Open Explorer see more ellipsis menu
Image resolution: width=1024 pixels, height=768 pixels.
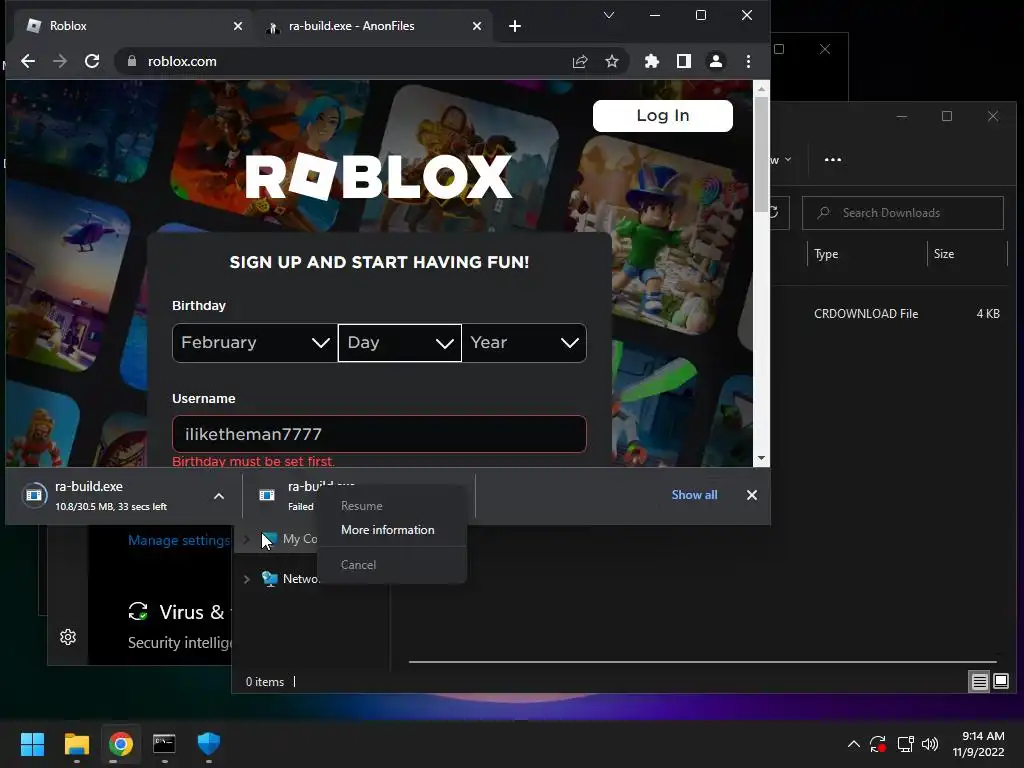point(833,159)
